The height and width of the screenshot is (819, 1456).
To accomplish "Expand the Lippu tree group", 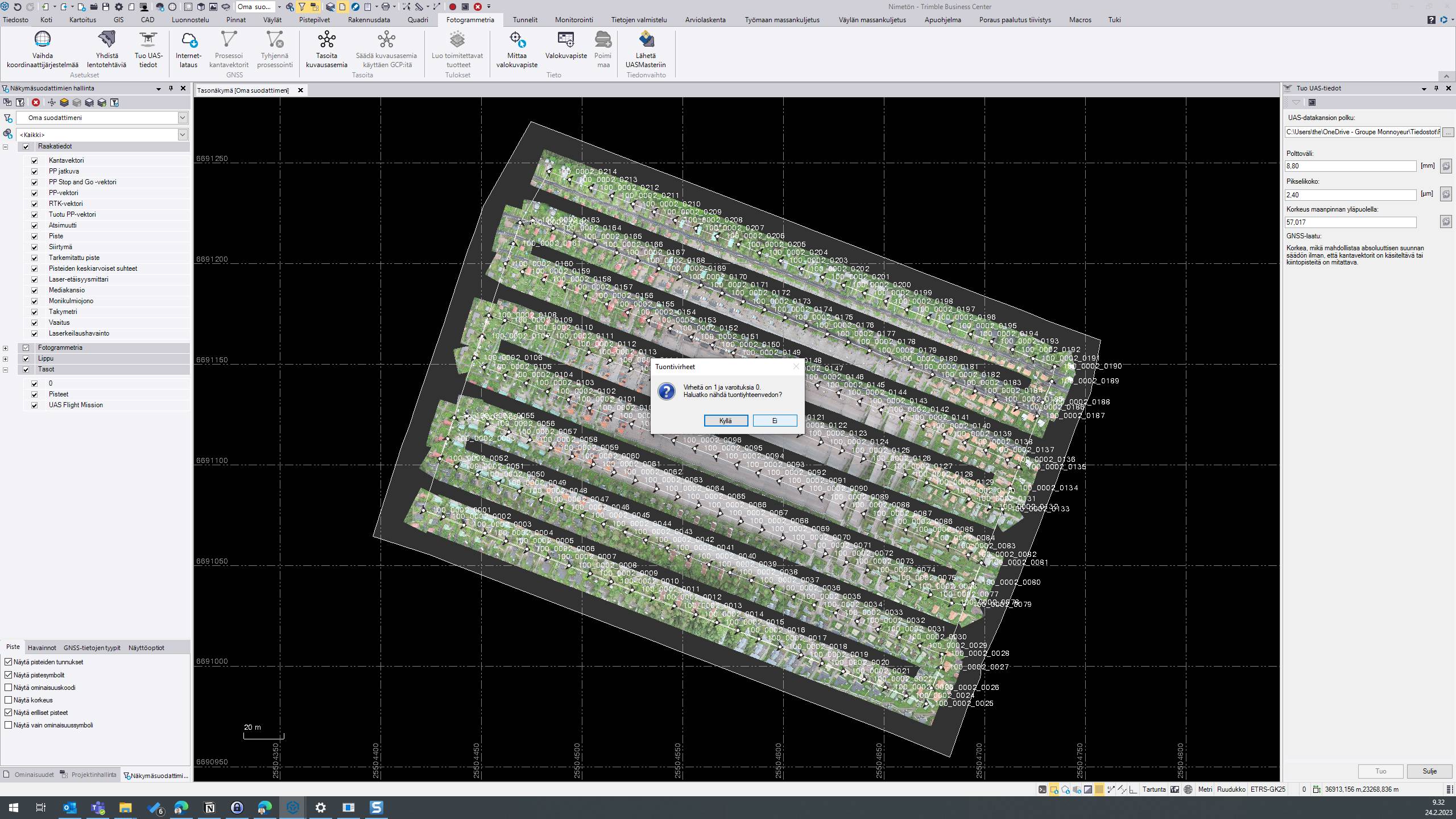I will click(x=6, y=359).
